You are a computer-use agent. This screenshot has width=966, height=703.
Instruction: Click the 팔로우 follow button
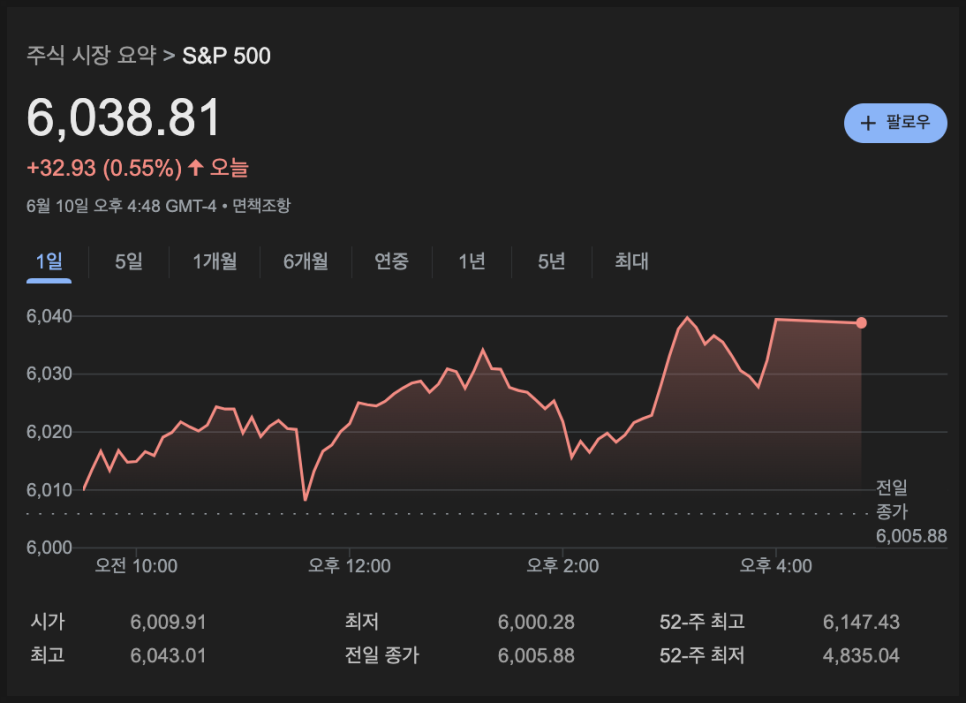point(895,123)
